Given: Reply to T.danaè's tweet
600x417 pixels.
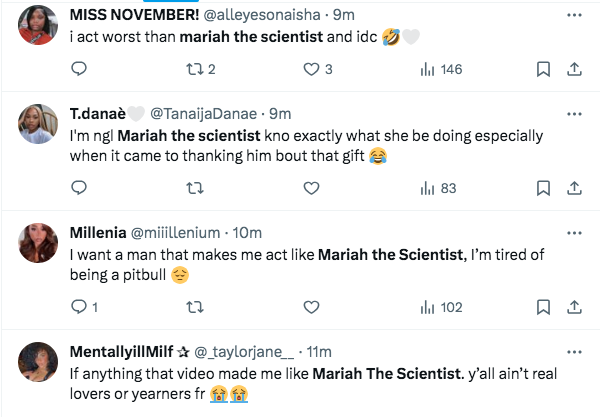Looking at the screenshot, I should (x=80, y=187).
